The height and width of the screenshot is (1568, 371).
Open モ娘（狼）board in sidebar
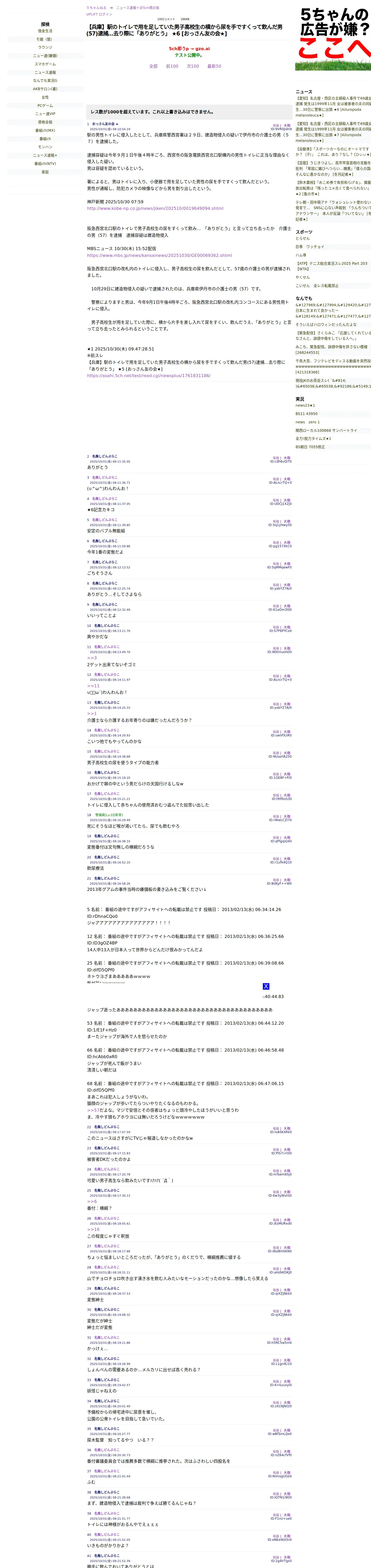(45, 39)
